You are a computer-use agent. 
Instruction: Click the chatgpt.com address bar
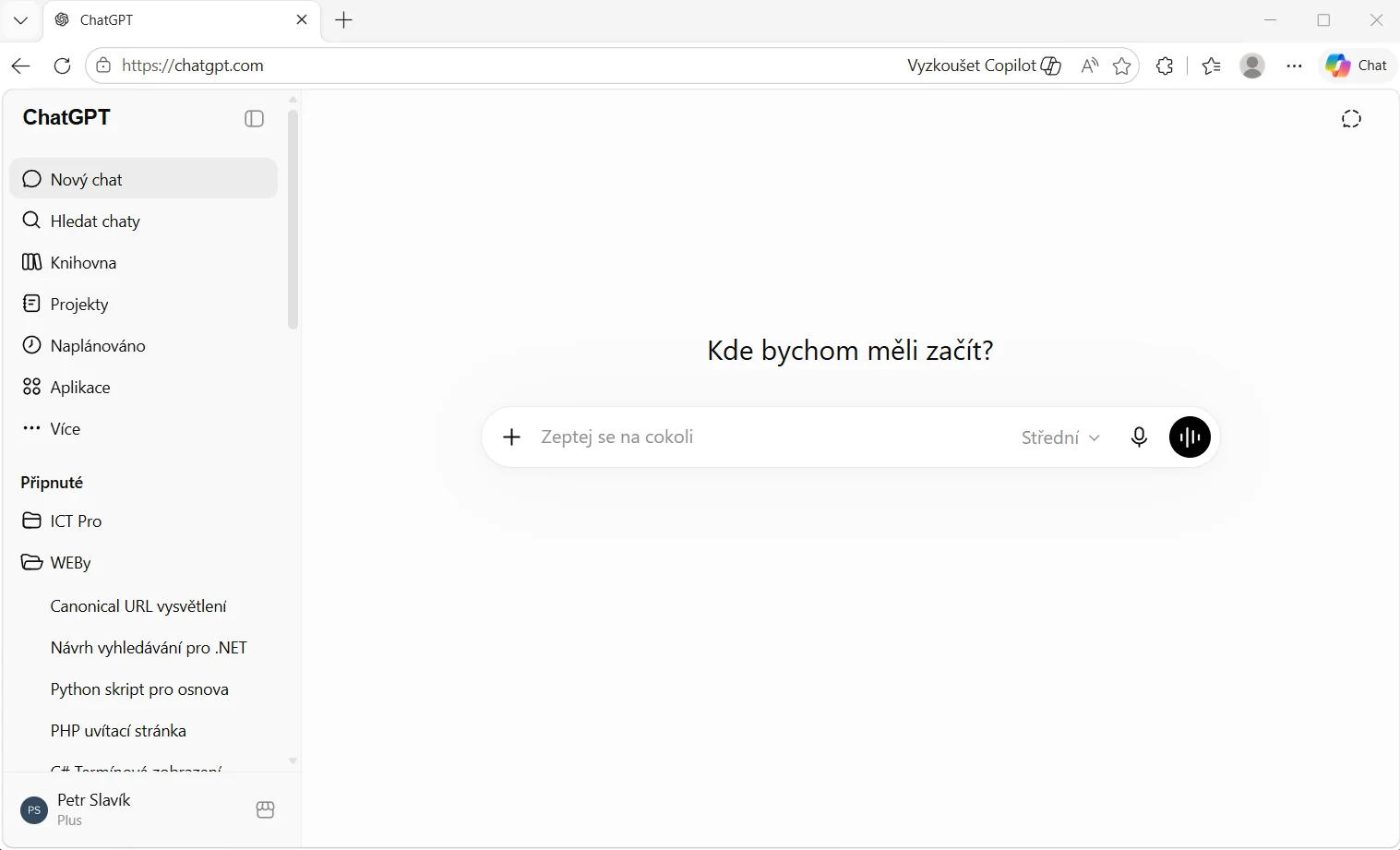click(x=498, y=66)
